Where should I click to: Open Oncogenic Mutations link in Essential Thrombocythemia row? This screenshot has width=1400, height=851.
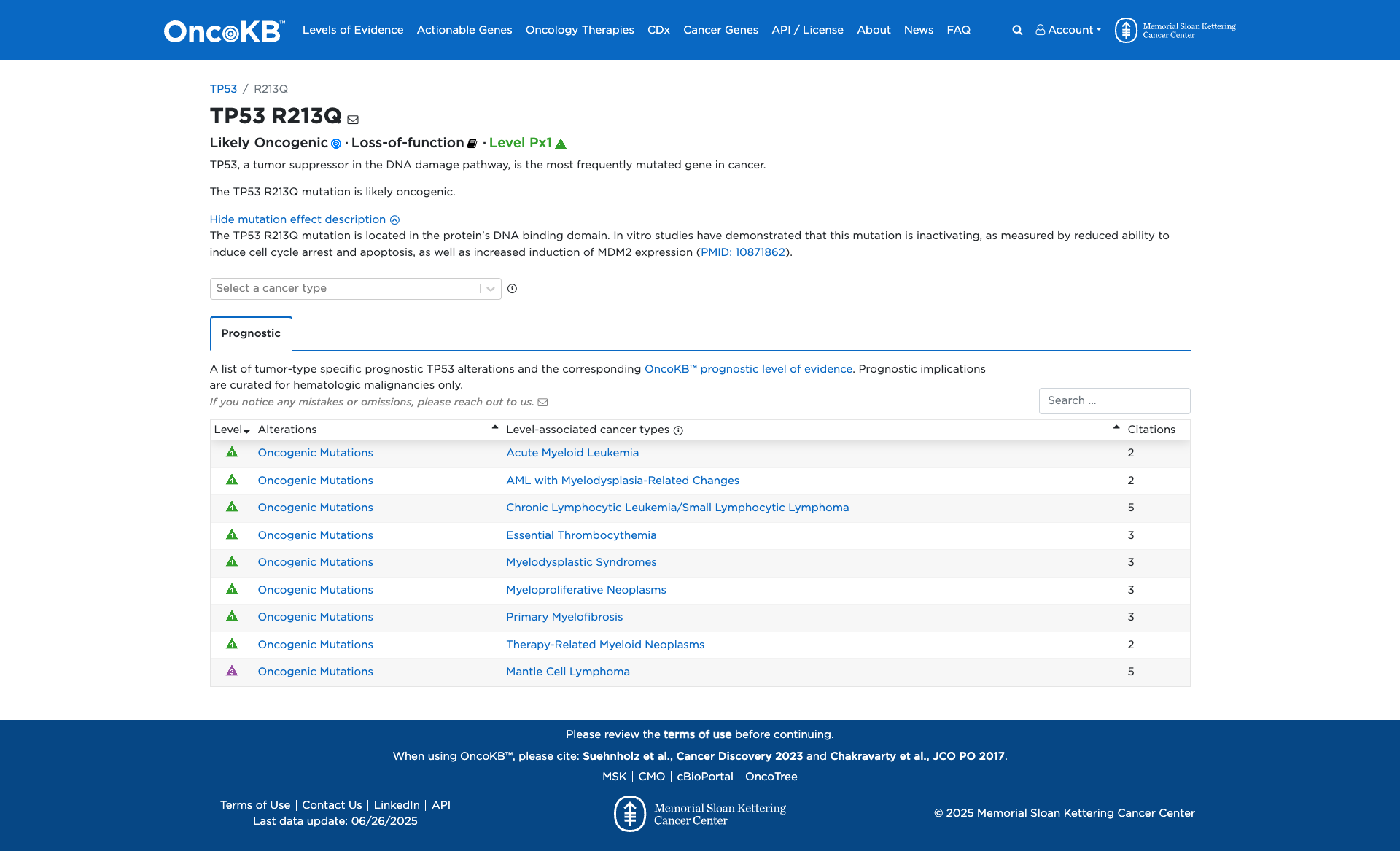click(x=316, y=535)
